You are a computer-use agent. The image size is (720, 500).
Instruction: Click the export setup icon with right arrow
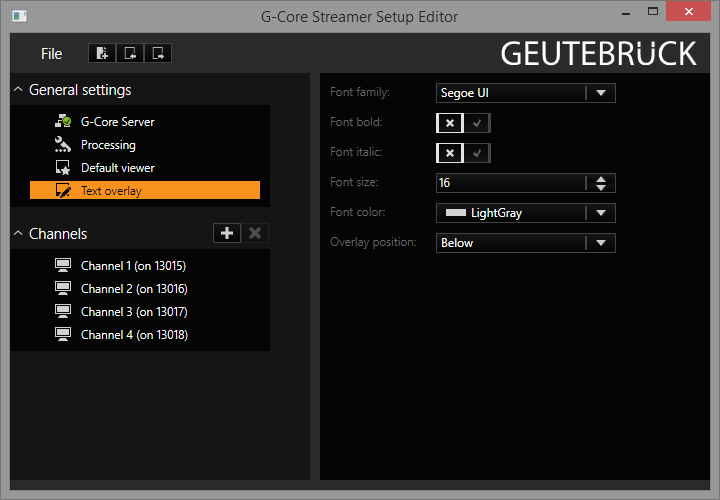(158, 53)
